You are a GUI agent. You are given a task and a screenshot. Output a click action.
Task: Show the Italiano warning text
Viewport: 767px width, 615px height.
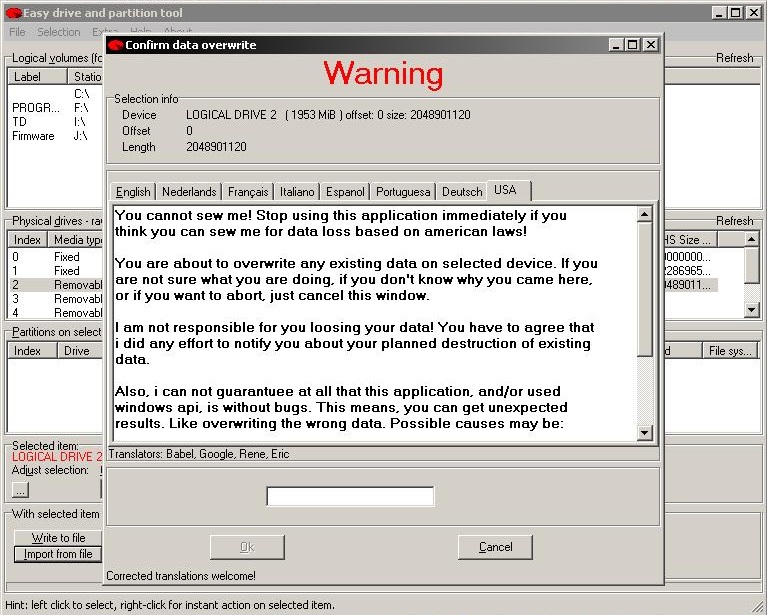pyautogui.click(x=297, y=192)
